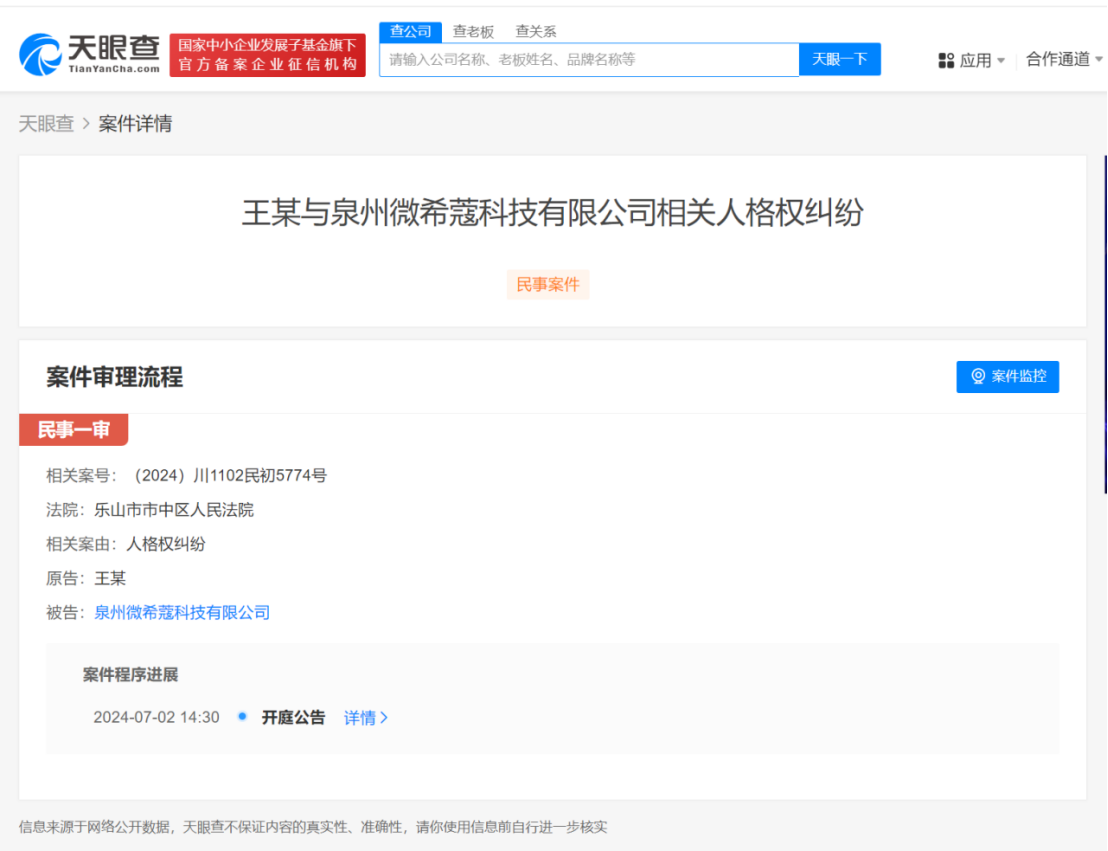
Task: Click the 民事案件 orange case tag
Action: (x=548, y=284)
